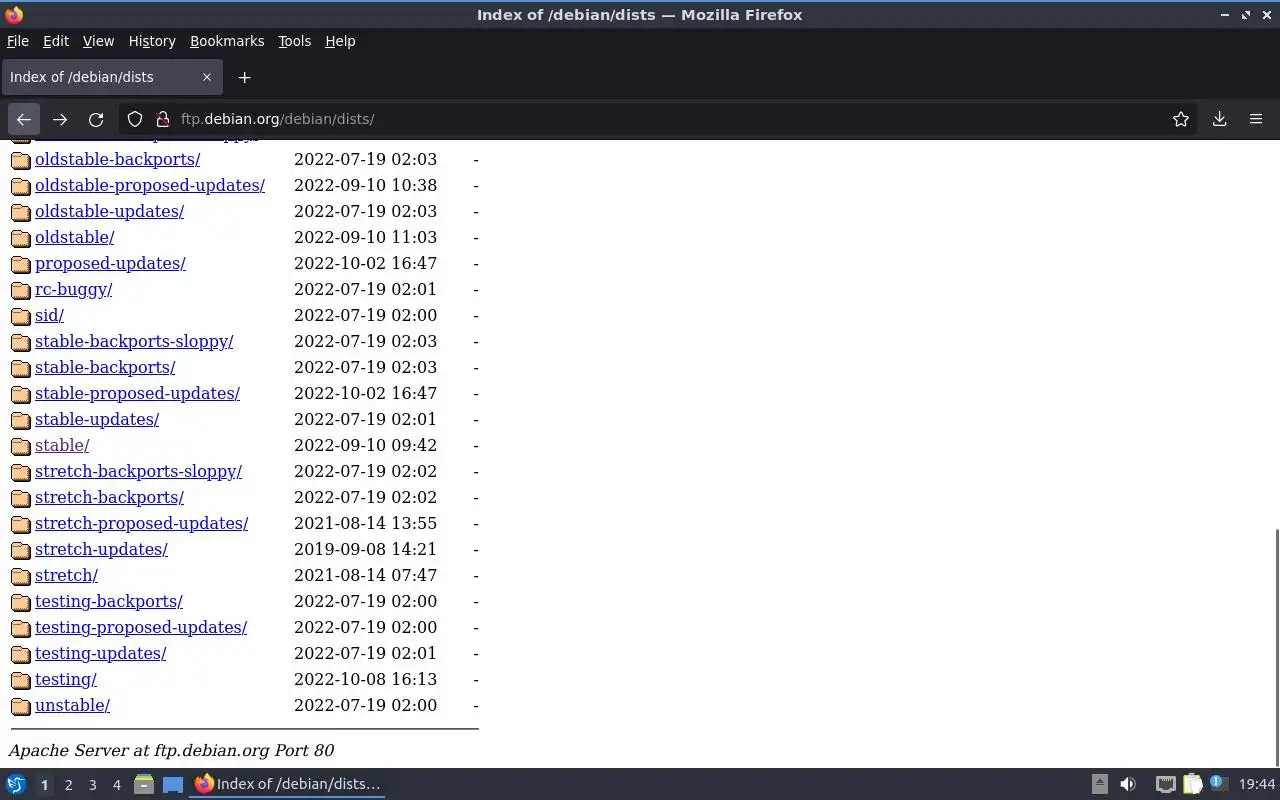The height and width of the screenshot is (800, 1280).
Task: Click the folder icon beside proposed-updates/
Action: tap(20, 264)
